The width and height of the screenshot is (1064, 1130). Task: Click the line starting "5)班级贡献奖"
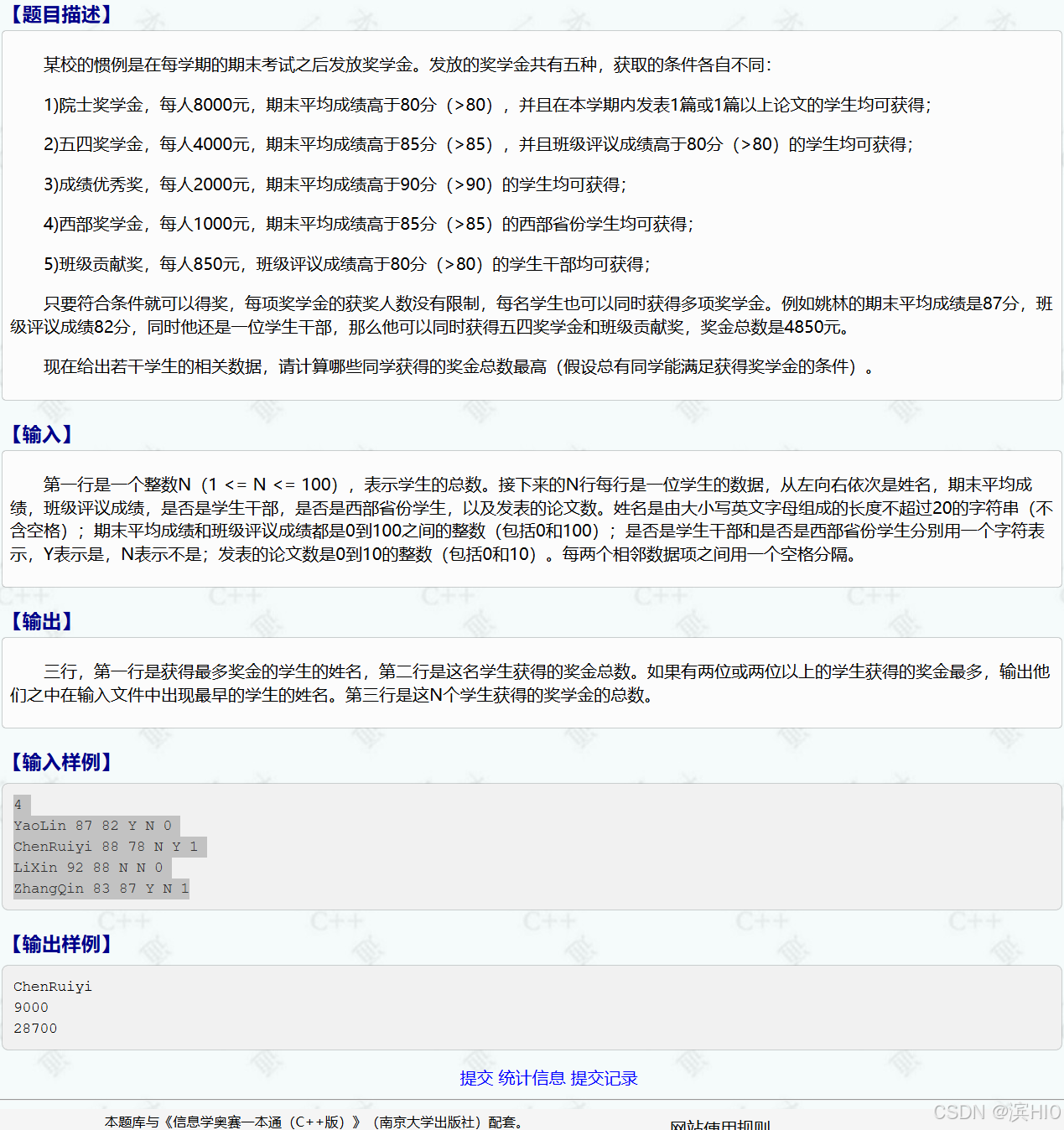pyautogui.click(x=346, y=264)
